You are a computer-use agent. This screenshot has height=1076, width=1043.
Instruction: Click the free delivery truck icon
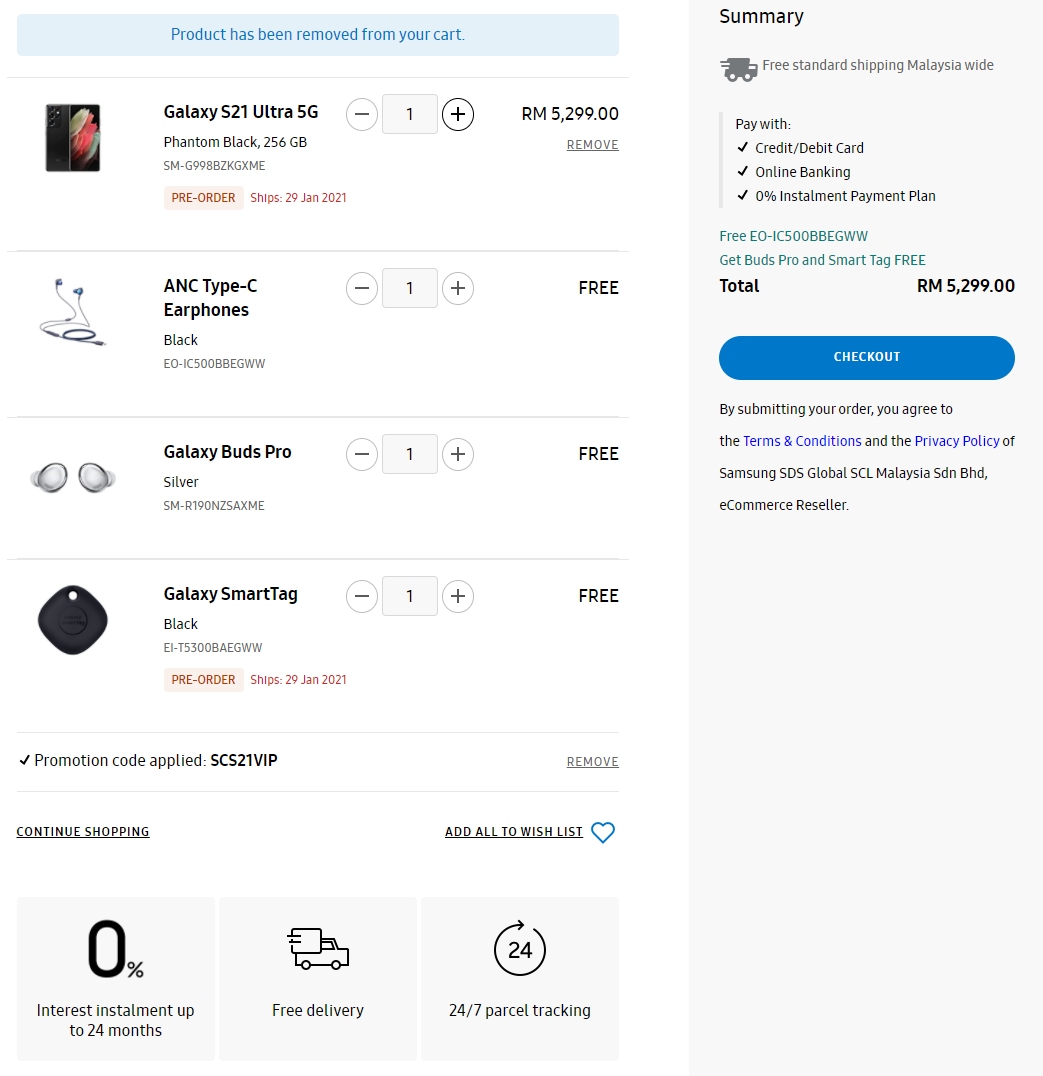(319, 948)
